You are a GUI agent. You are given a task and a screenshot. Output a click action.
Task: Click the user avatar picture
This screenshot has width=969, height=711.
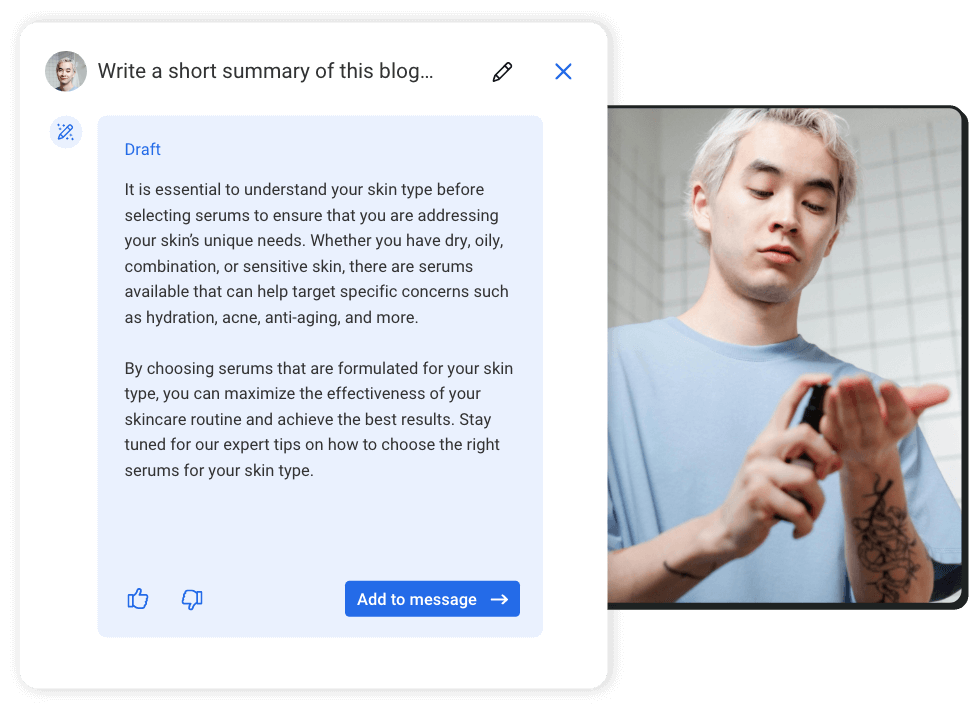click(x=65, y=71)
